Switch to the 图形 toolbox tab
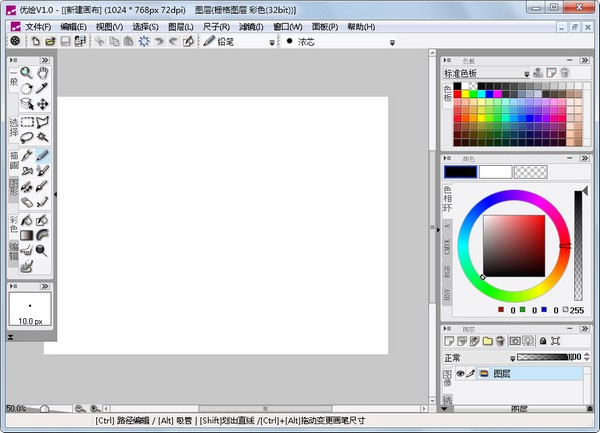 tap(14, 187)
